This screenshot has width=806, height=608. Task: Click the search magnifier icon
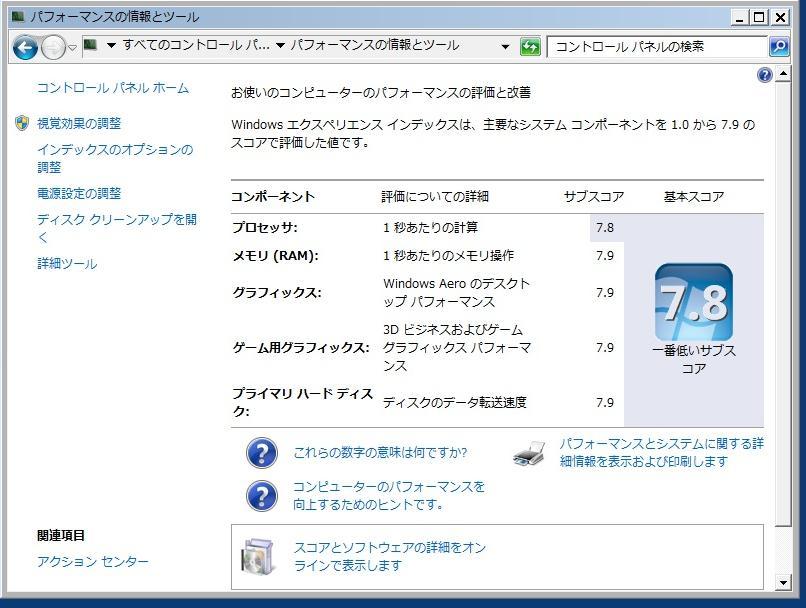click(779, 47)
